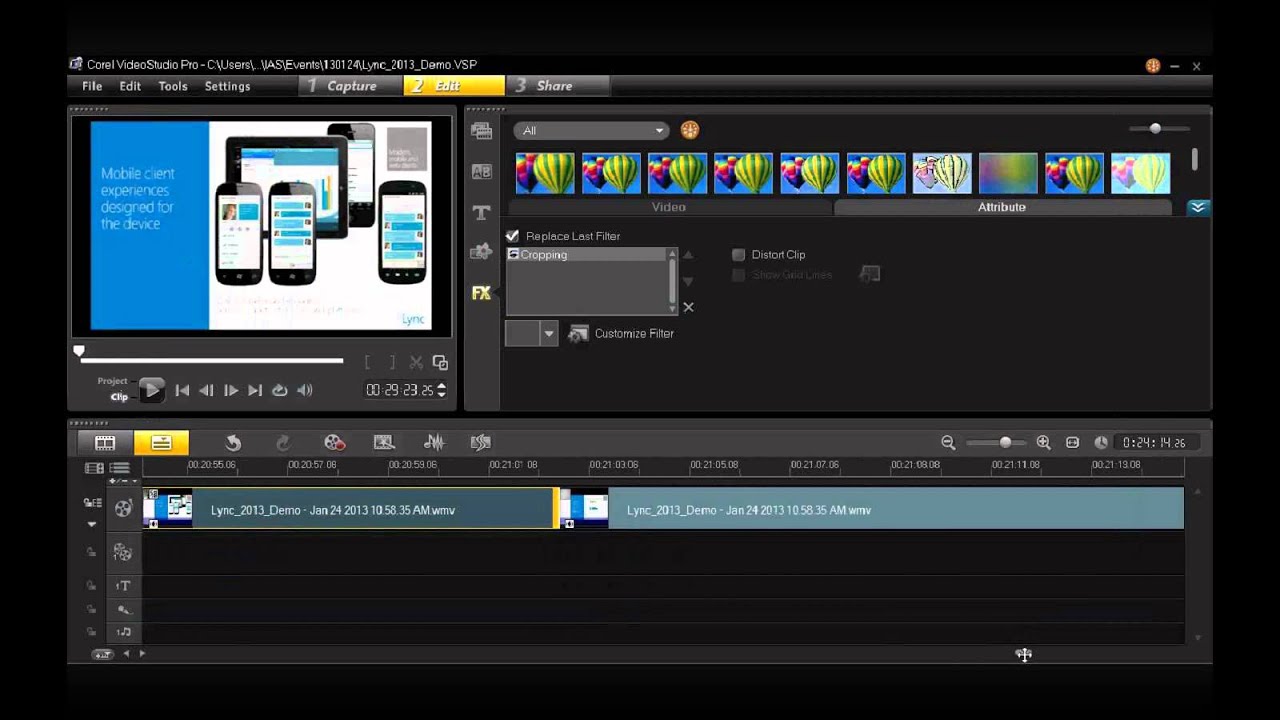Click the Corel Guide globe icon

coord(1153,66)
